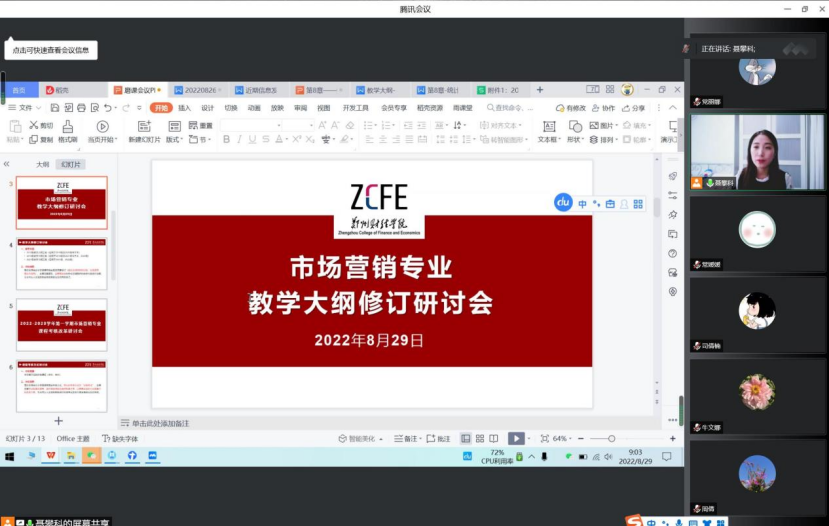Switch to the Outline (大纲) panel tab
Image resolution: width=829 pixels, height=526 pixels.
pos(42,164)
